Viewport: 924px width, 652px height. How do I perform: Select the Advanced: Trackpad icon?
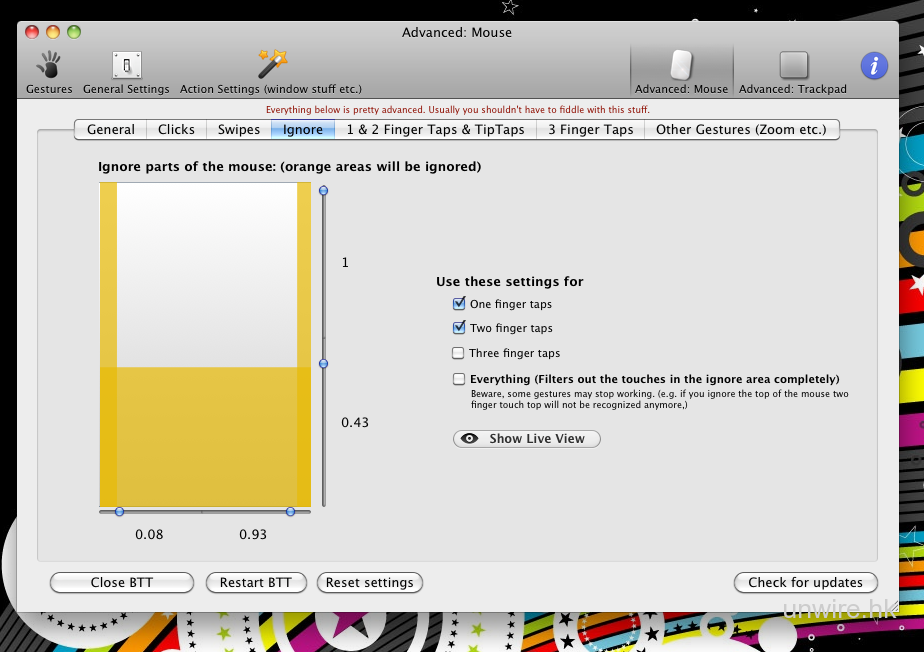(793, 66)
